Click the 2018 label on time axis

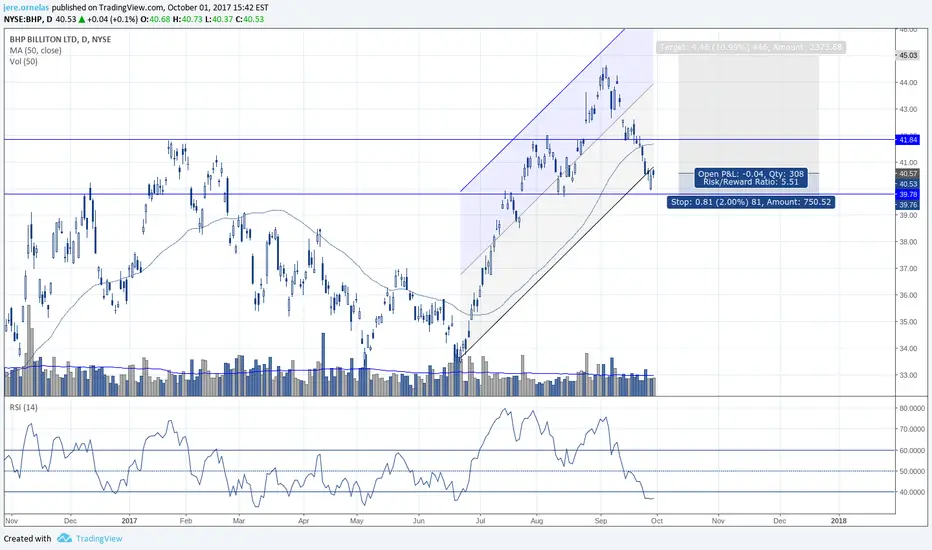(x=839, y=521)
